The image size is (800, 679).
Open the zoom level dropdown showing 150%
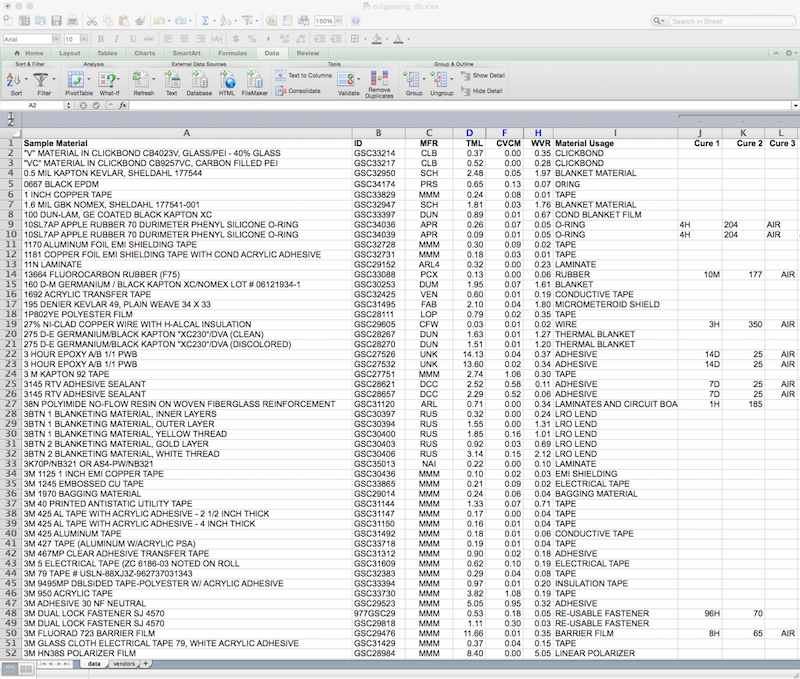[338, 21]
